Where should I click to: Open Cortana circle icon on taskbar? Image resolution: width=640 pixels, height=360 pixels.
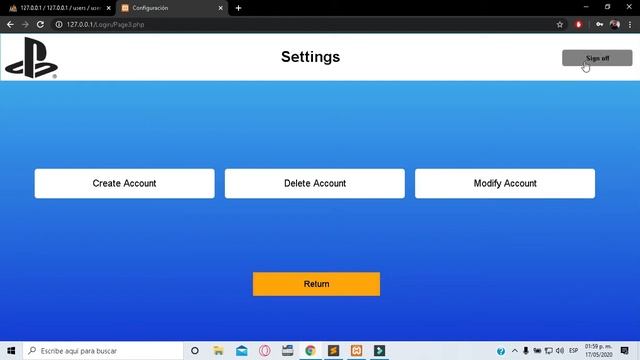[195, 351]
